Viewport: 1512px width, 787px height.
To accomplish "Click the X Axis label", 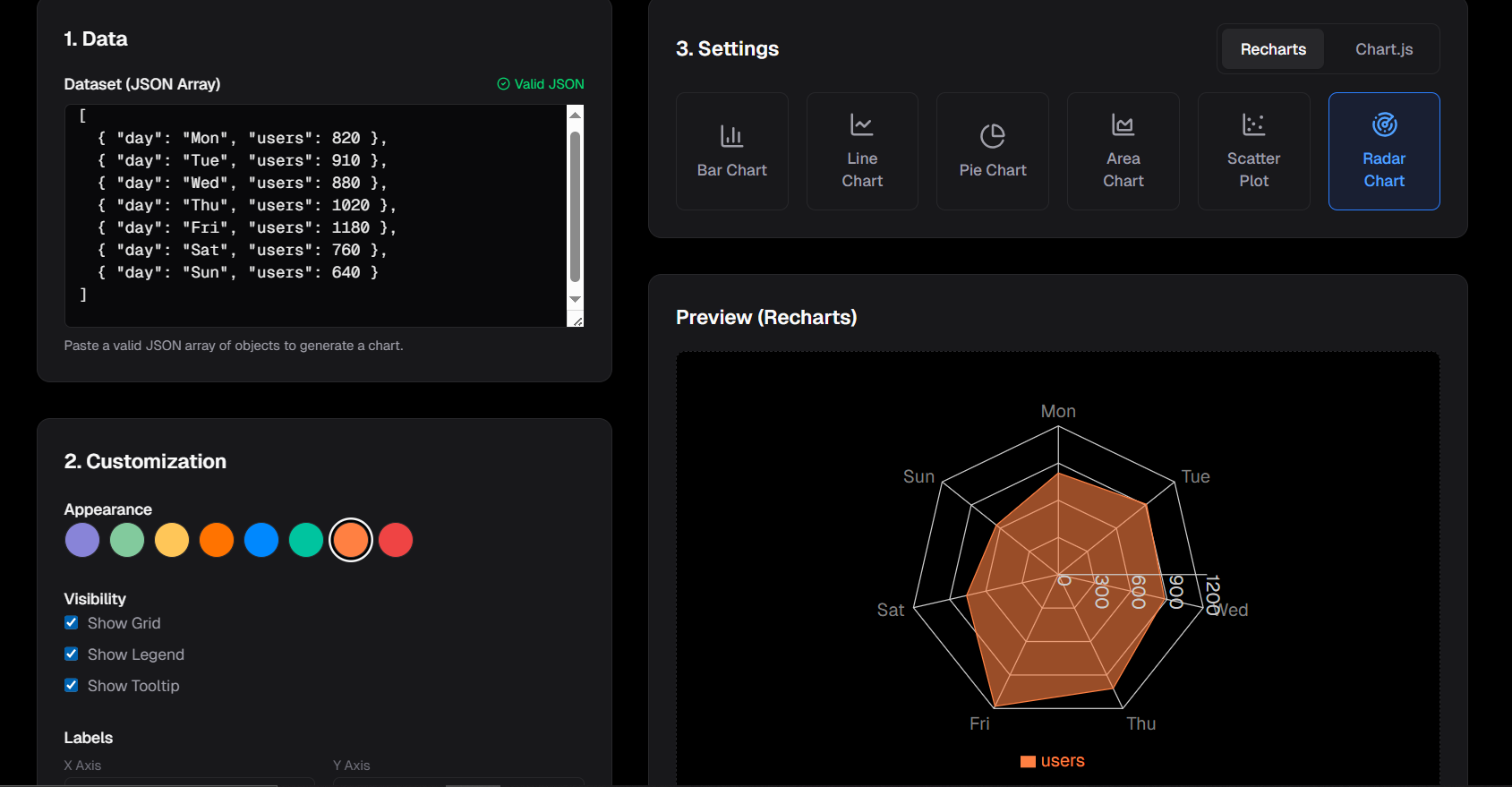I will [82, 766].
